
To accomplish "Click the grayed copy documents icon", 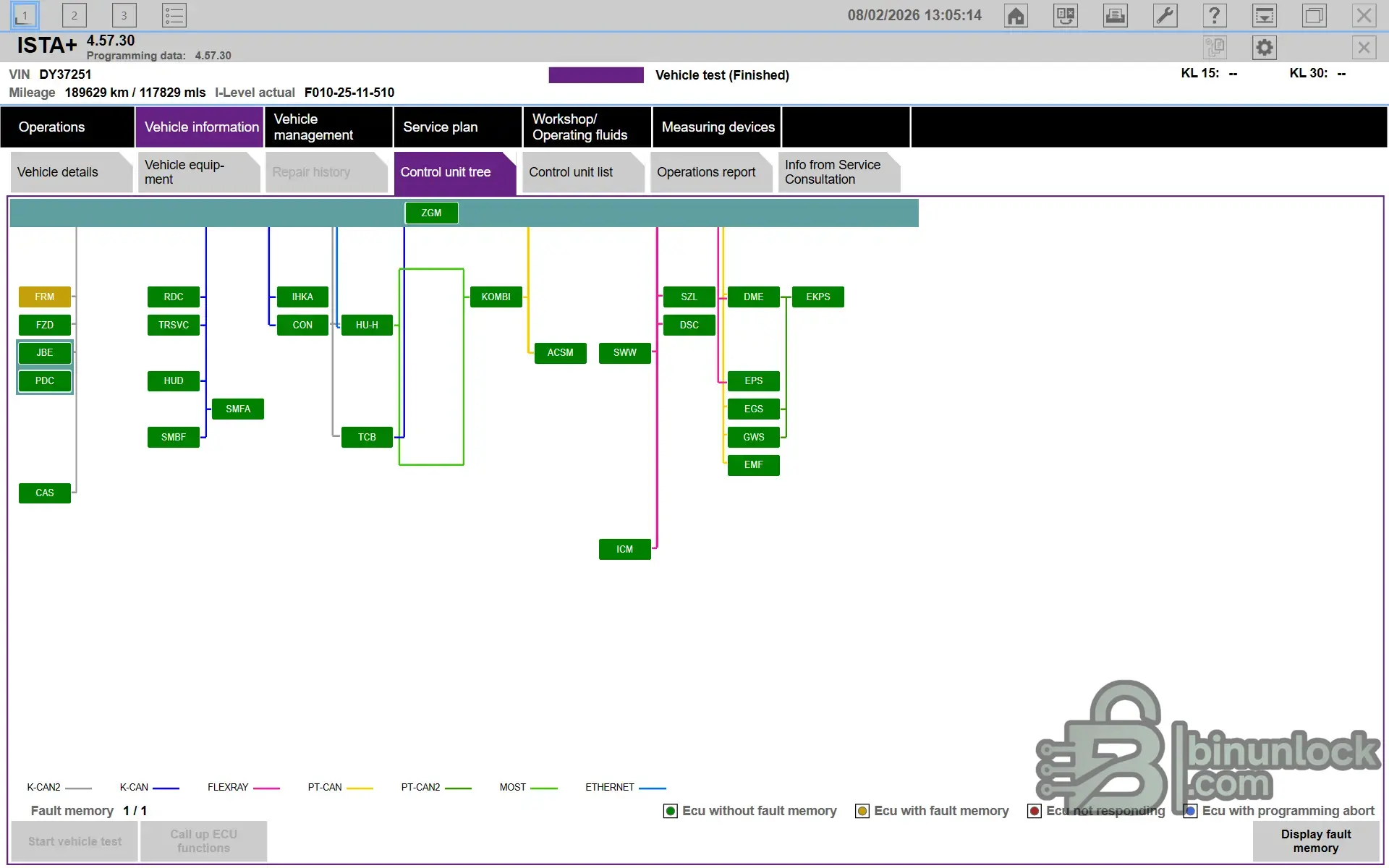I will pyautogui.click(x=1215, y=48).
